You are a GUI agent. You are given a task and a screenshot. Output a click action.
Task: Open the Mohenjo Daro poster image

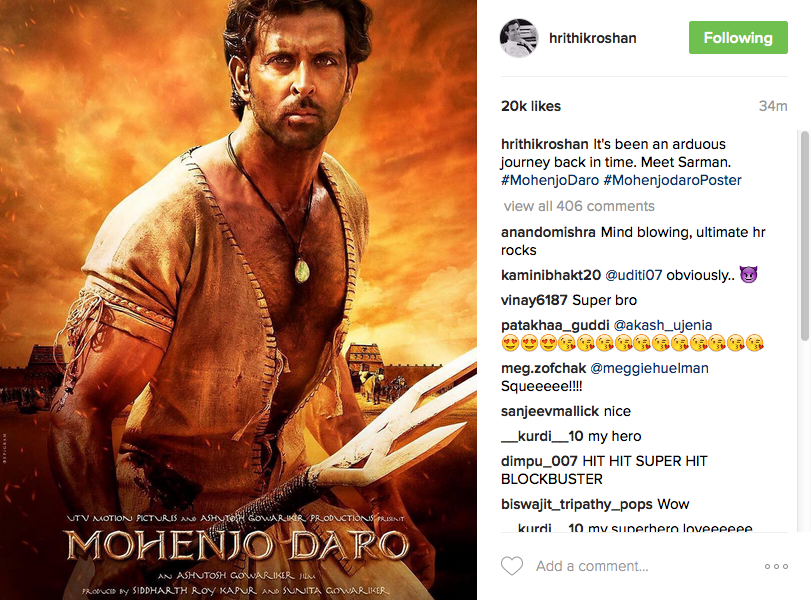(238, 300)
